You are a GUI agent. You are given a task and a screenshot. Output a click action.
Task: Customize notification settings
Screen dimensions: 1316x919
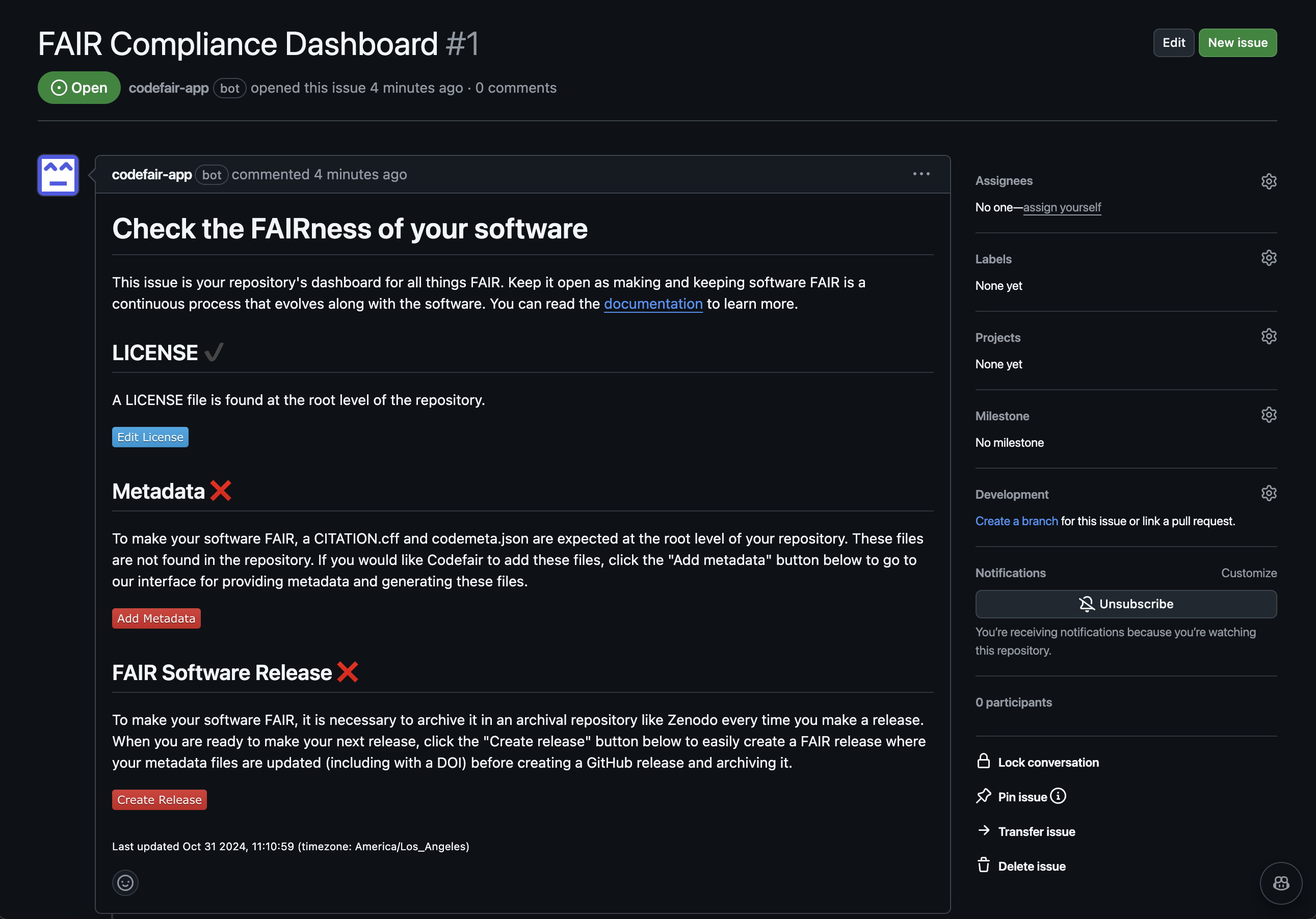pyautogui.click(x=1248, y=573)
